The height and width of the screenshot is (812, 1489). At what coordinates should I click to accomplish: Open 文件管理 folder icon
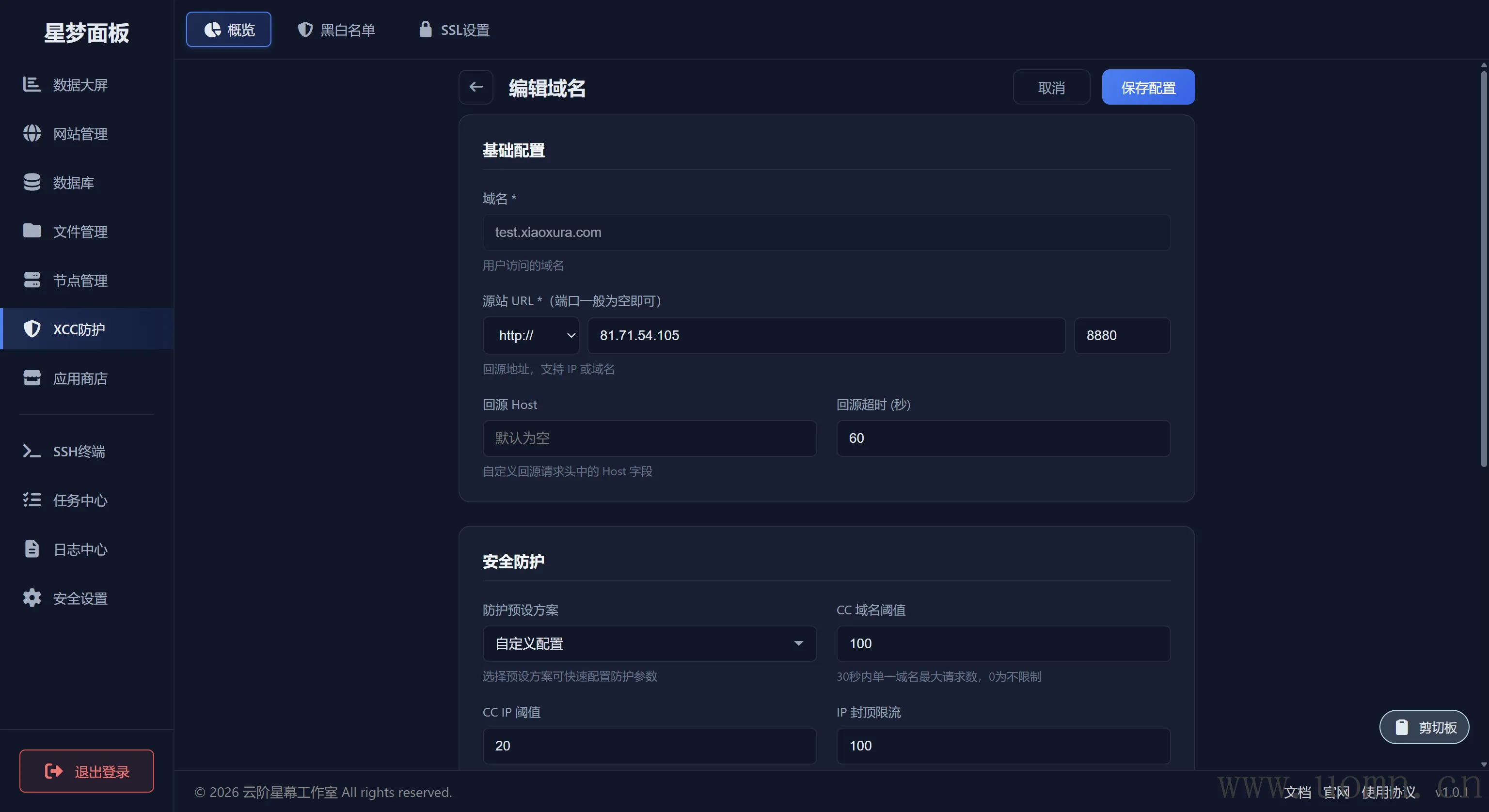32,231
